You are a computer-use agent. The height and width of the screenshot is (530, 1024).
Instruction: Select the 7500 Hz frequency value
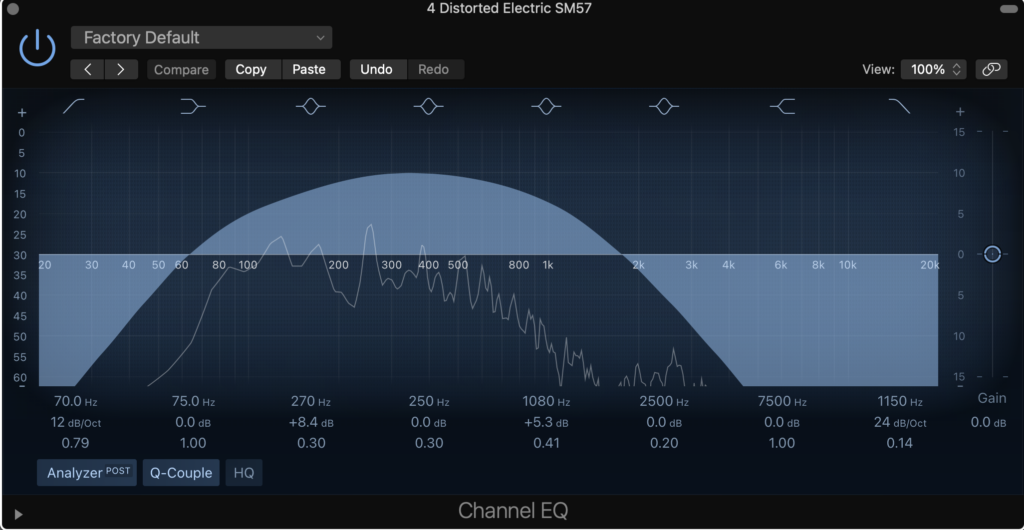pyautogui.click(x=782, y=401)
